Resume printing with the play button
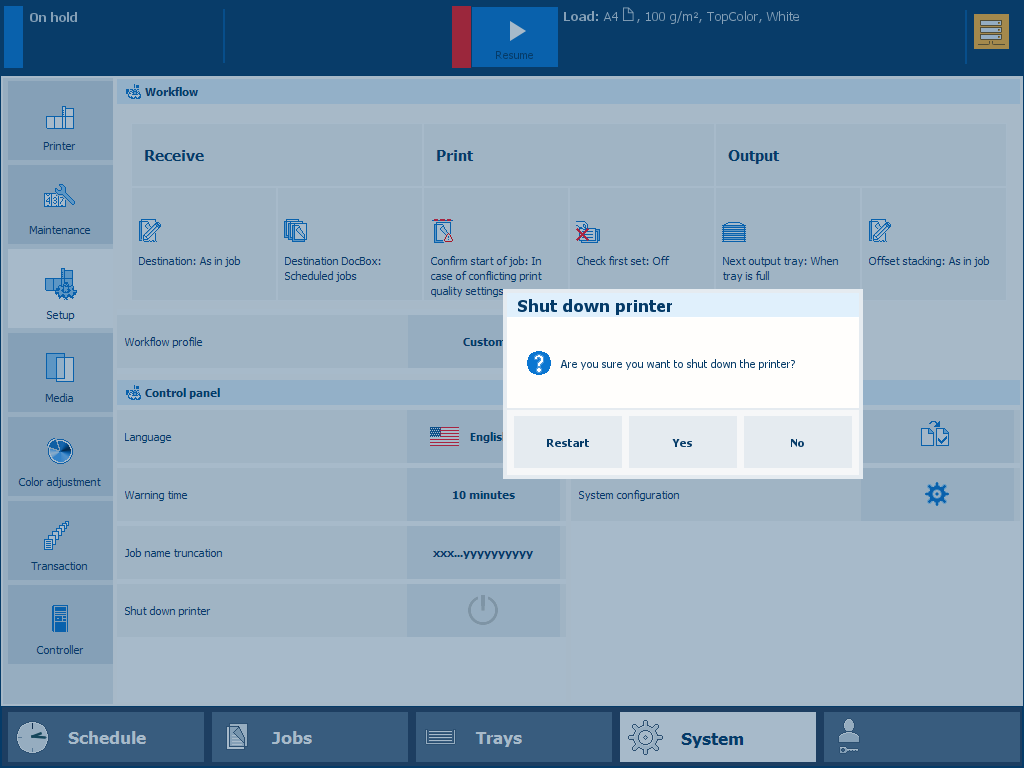Viewport: 1024px width, 768px height. pos(515,37)
